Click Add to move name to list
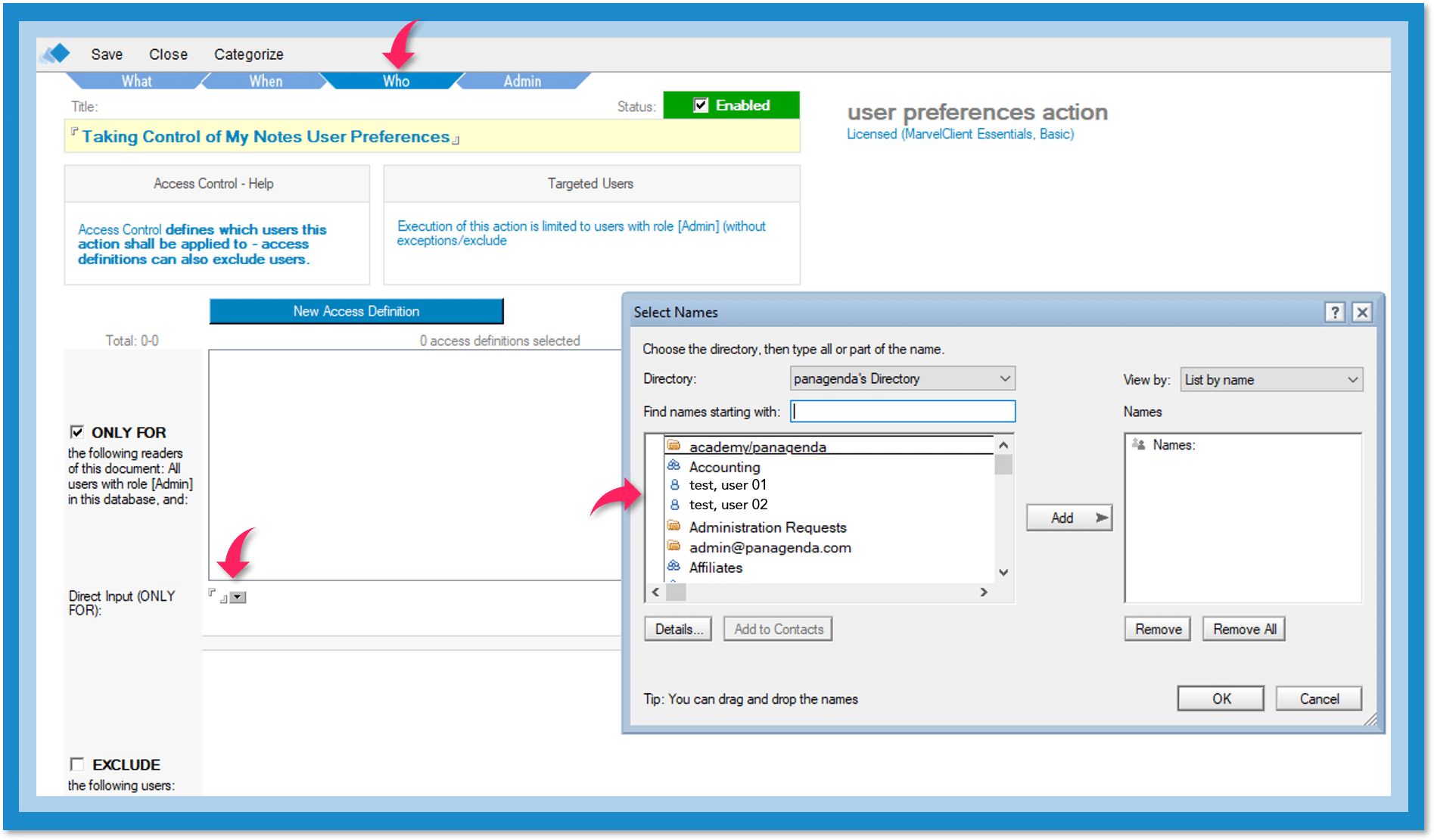 point(1069,518)
